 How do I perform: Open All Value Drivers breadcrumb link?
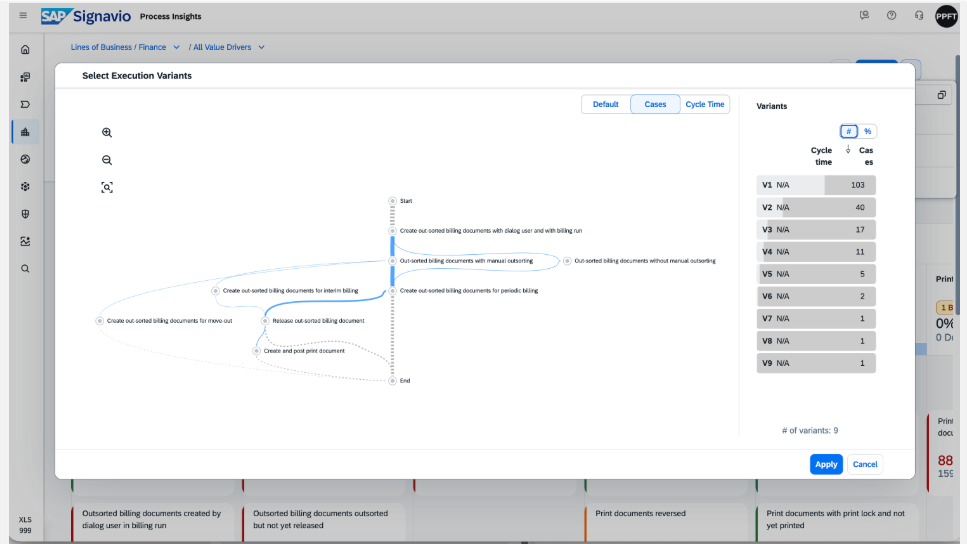pyautogui.click(x=222, y=47)
